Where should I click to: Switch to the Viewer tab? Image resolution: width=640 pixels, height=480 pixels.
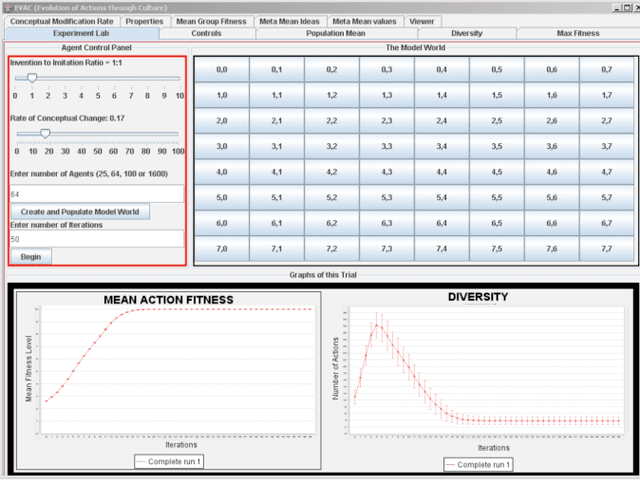pyautogui.click(x=422, y=20)
